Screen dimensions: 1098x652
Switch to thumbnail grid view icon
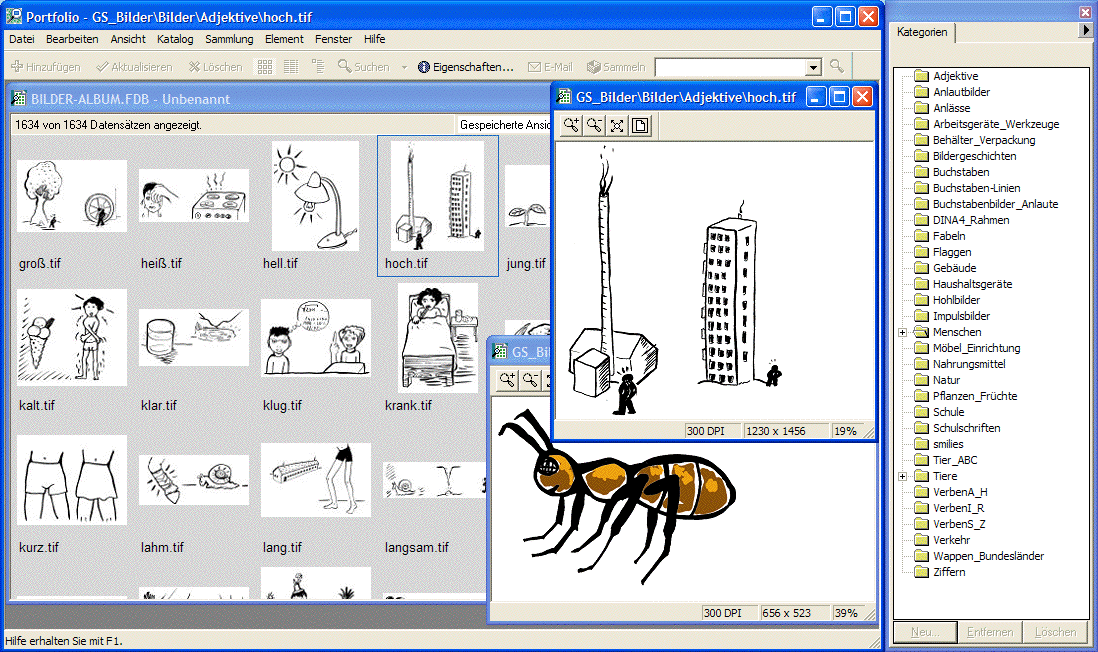pos(265,67)
